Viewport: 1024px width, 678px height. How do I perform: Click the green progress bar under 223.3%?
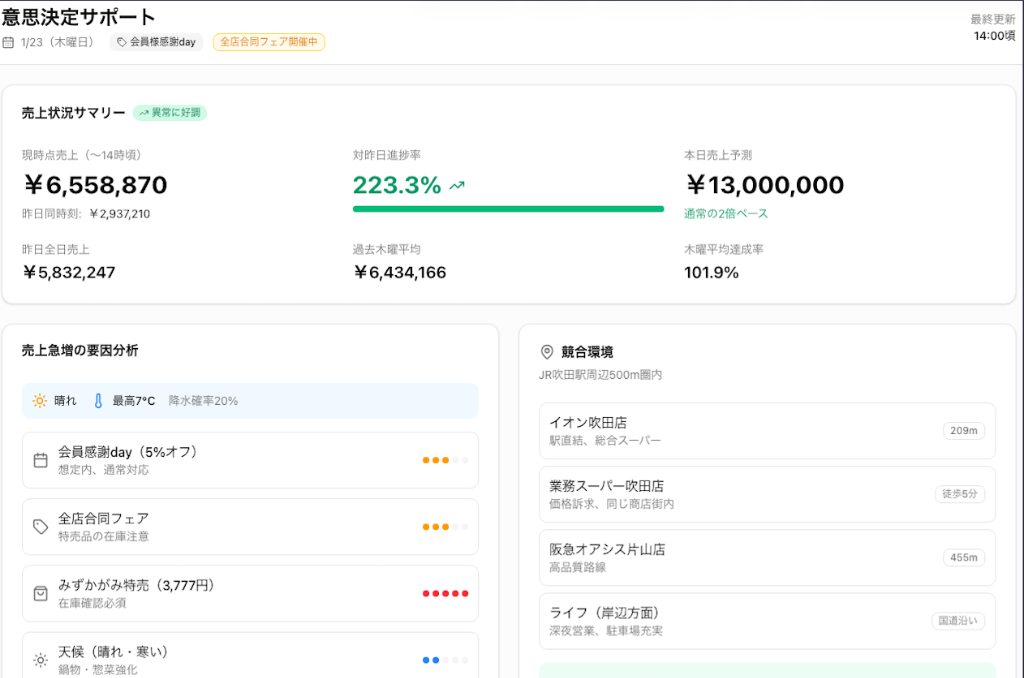click(507, 208)
